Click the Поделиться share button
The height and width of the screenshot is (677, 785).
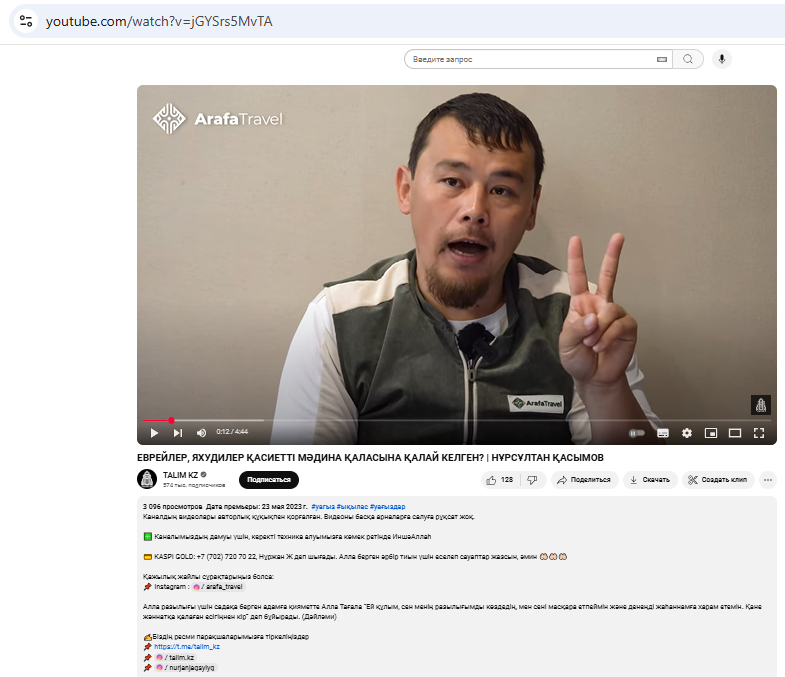tap(583, 480)
